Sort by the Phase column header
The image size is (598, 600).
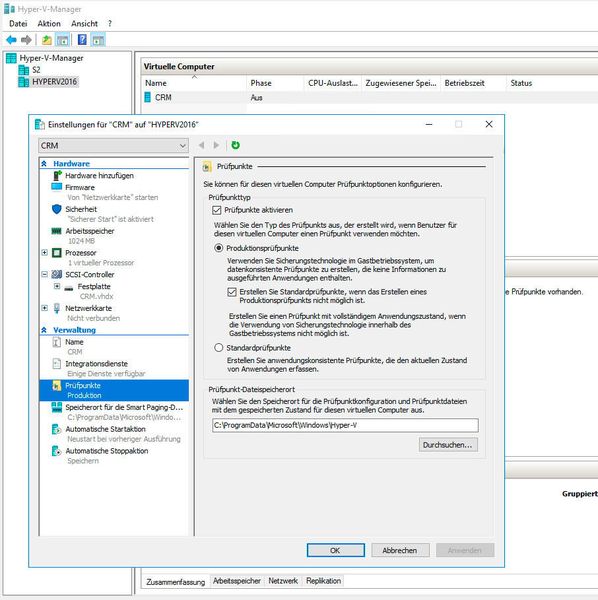(275, 83)
